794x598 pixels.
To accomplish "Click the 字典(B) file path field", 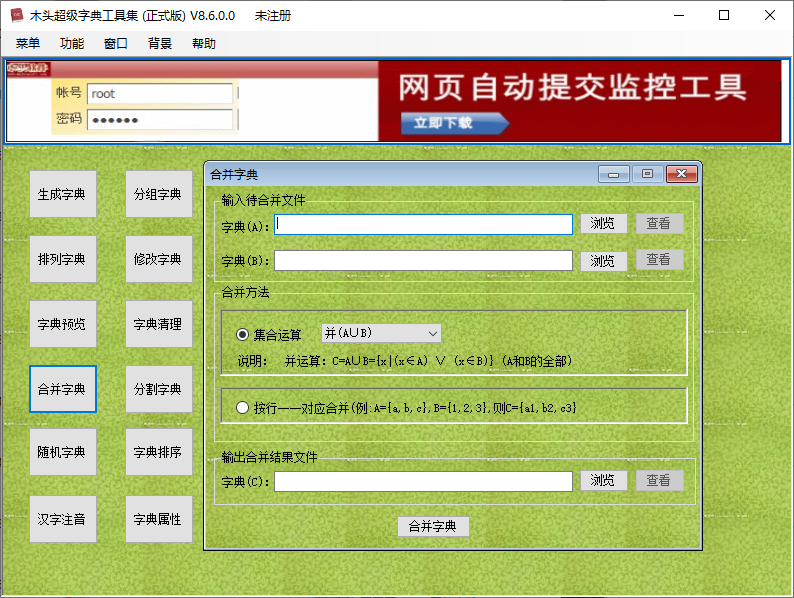I will coord(423,260).
